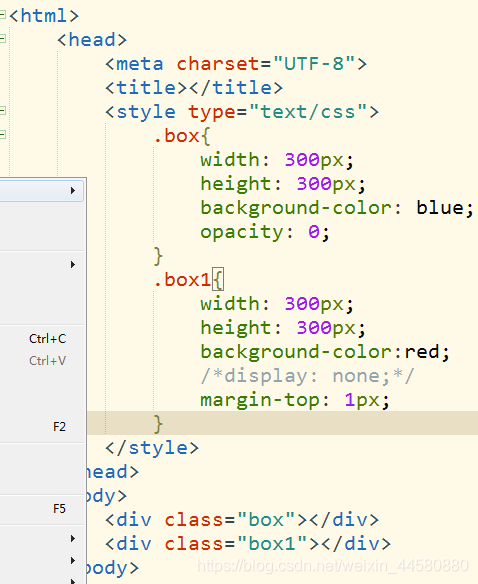Viewport: 478px width, 584px height.
Task: Click the closing brace of .box rule
Action: click(158, 256)
